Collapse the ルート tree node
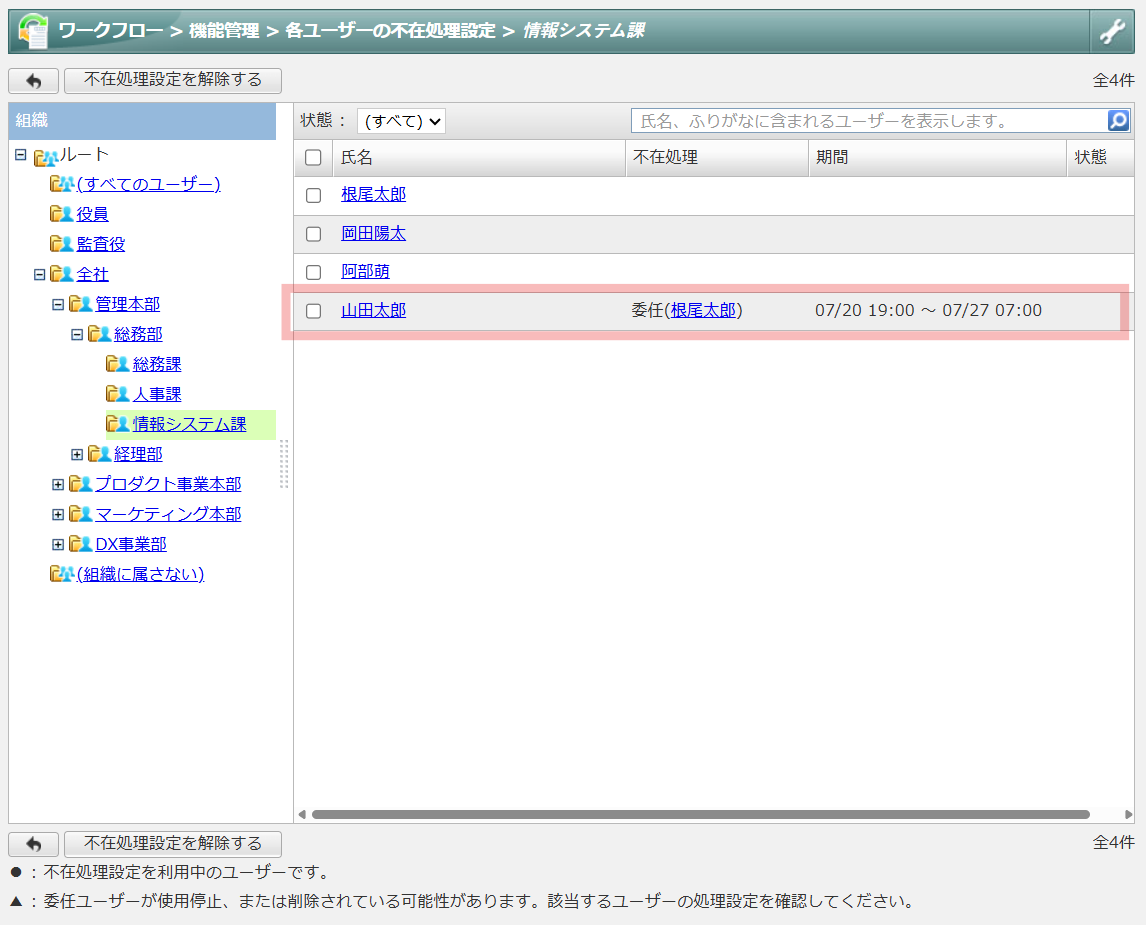Viewport: 1146px width, 925px height. (20, 155)
